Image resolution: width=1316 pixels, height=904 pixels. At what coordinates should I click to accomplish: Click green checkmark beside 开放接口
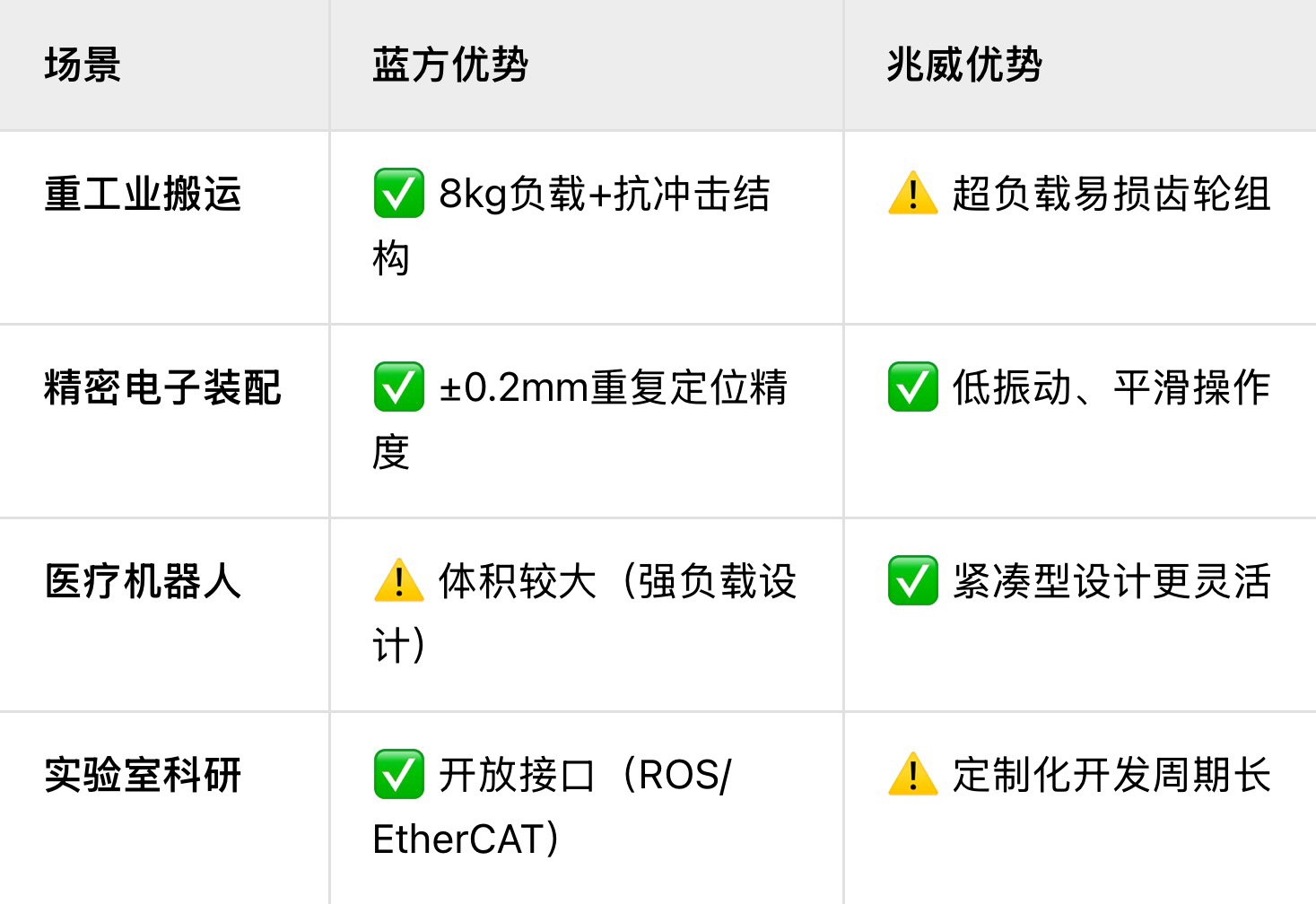[398, 775]
